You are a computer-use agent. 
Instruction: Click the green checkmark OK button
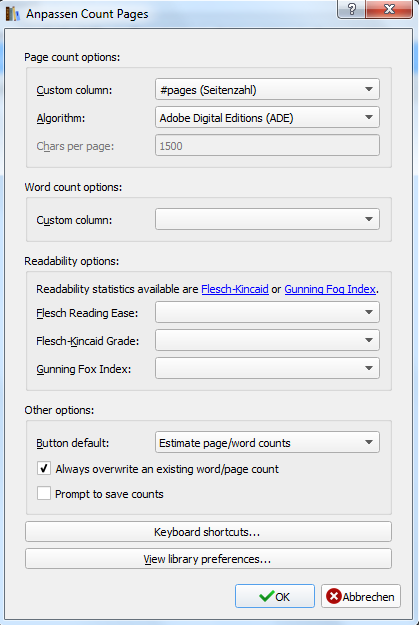point(275,596)
